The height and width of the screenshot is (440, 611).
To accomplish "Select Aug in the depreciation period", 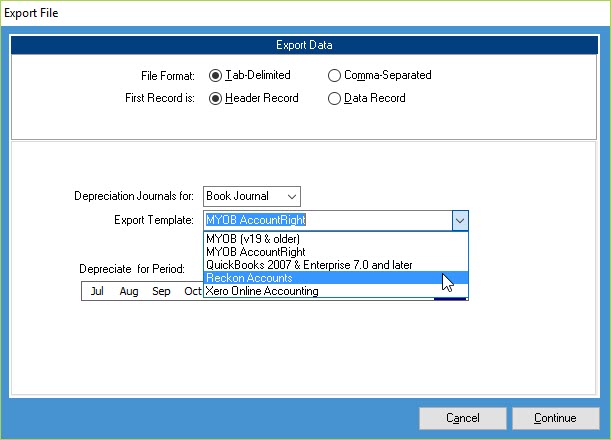I will coord(129,291).
